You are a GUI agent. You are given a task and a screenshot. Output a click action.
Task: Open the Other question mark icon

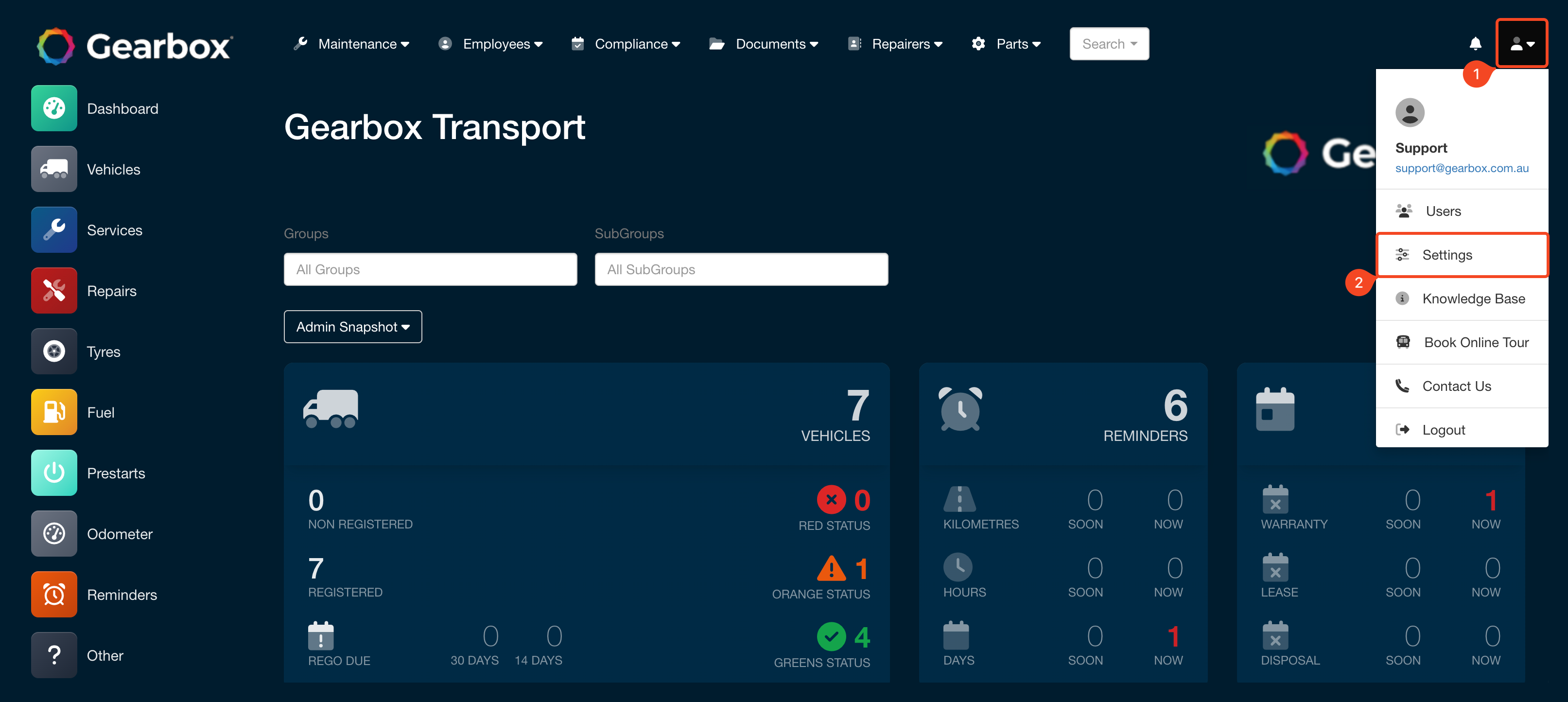pyautogui.click(x=54, y=655)
